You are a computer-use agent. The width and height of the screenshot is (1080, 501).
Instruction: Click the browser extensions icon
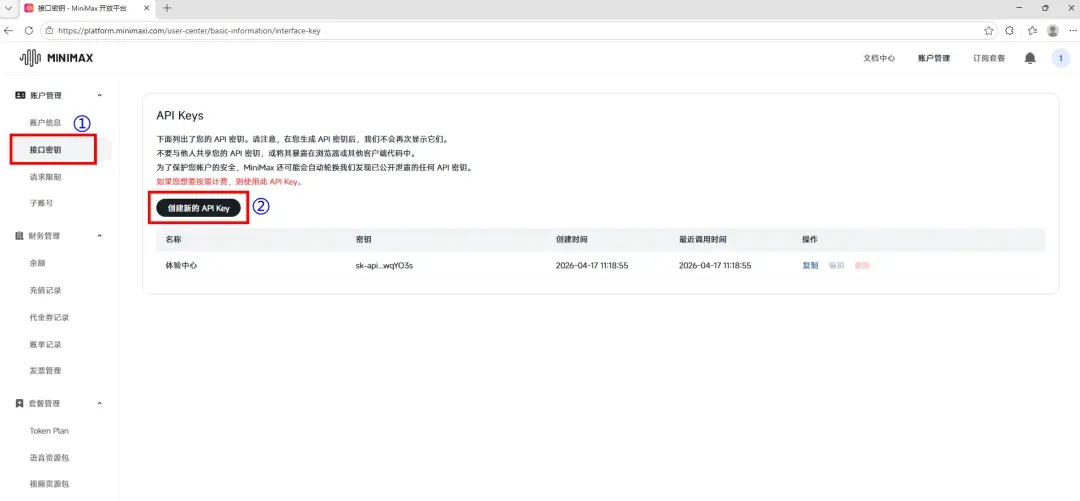click(1009, 31)
